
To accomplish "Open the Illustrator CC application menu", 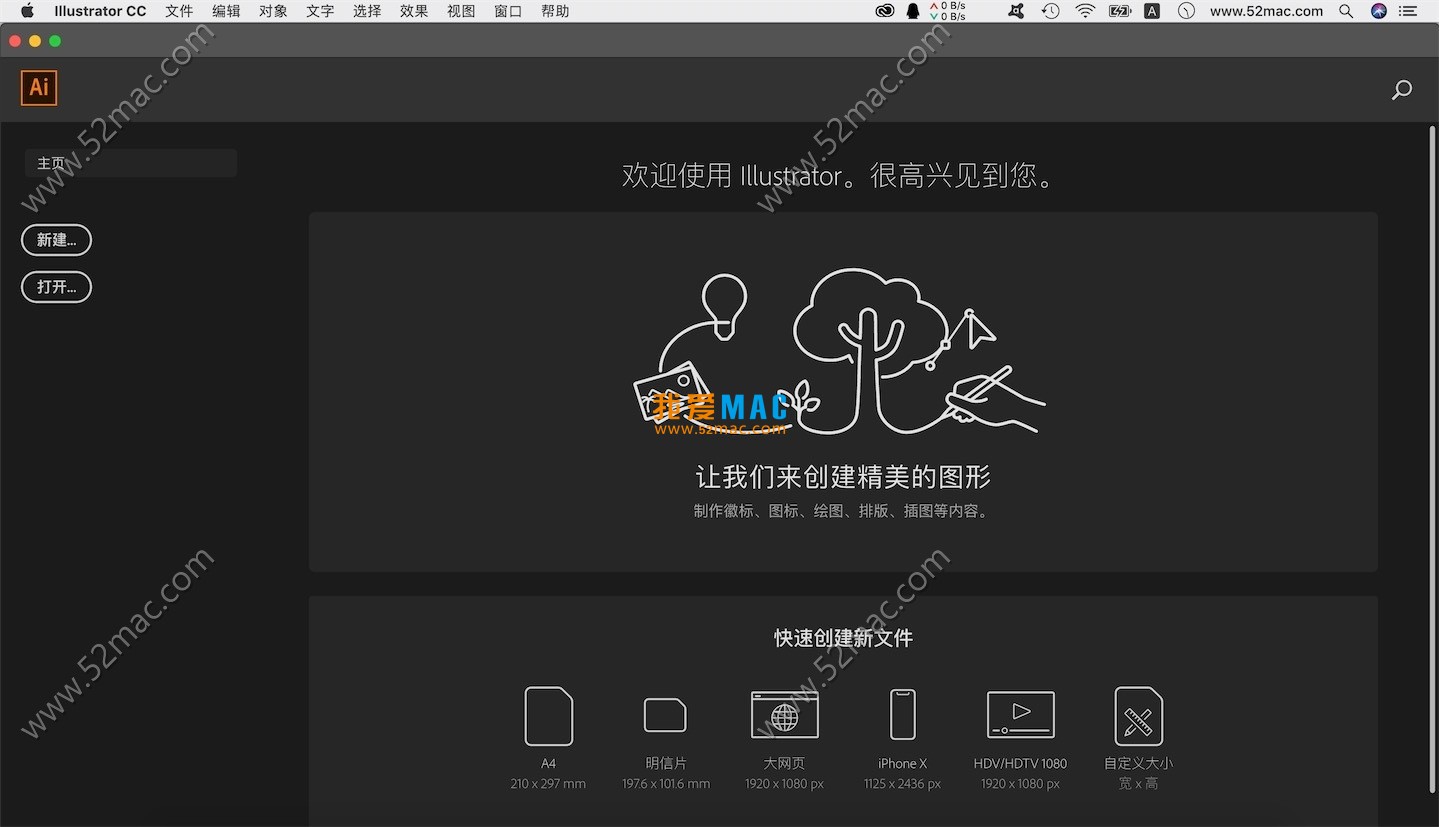I will (100, 11).
